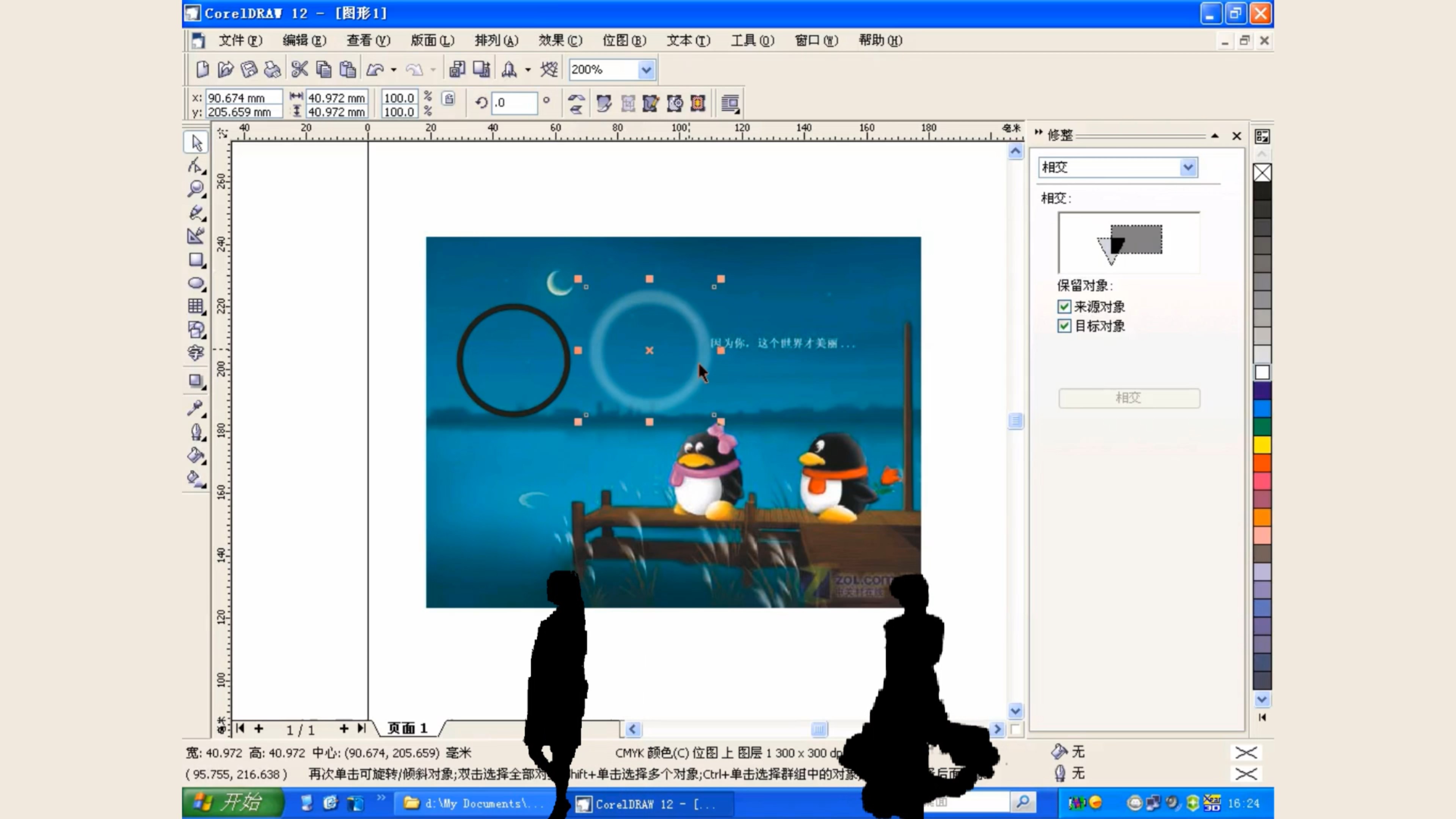Open the 效果(C) menu

(x=560, y=41)
